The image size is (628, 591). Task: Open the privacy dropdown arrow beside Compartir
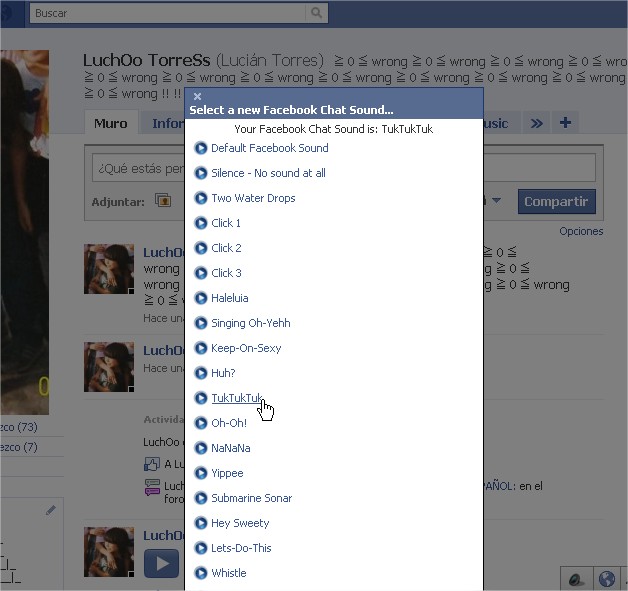point(496,200)
